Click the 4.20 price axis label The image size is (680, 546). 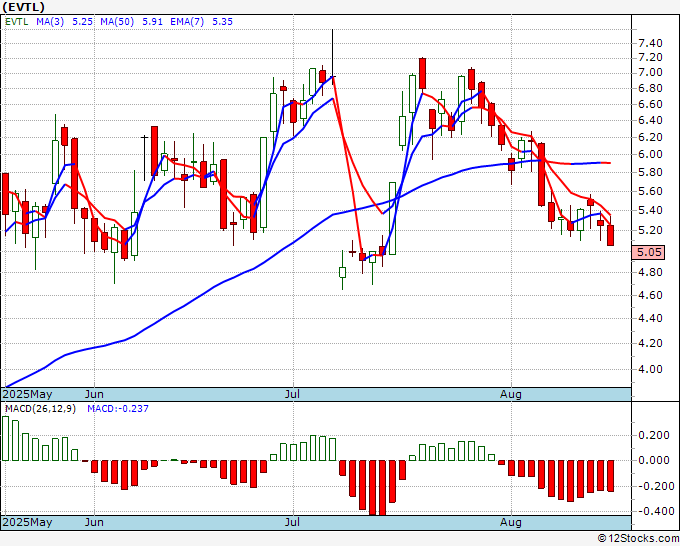click(650, 343)
